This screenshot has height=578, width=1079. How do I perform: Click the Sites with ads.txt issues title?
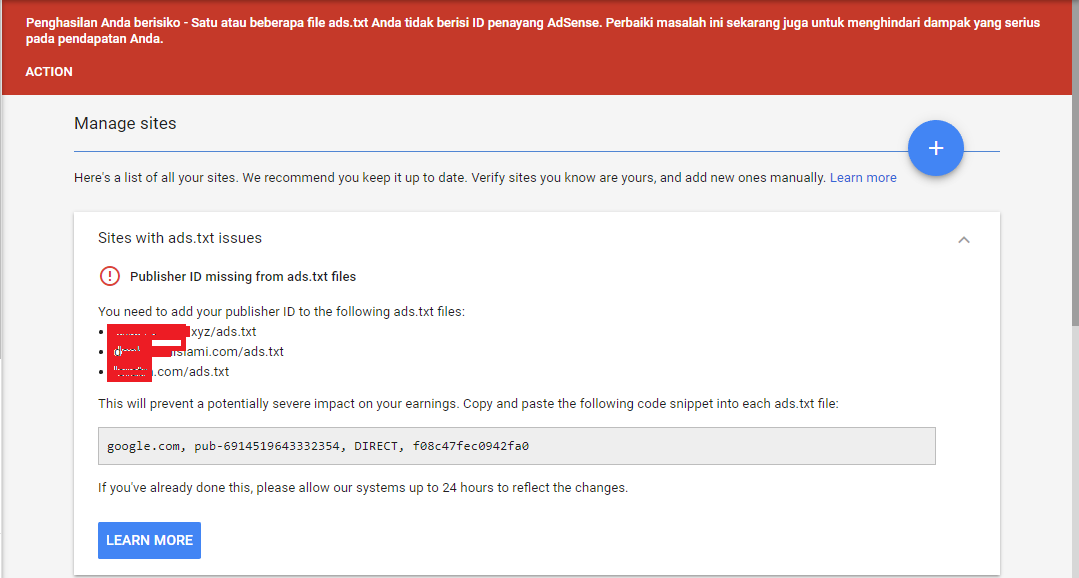tap(180, 238)
